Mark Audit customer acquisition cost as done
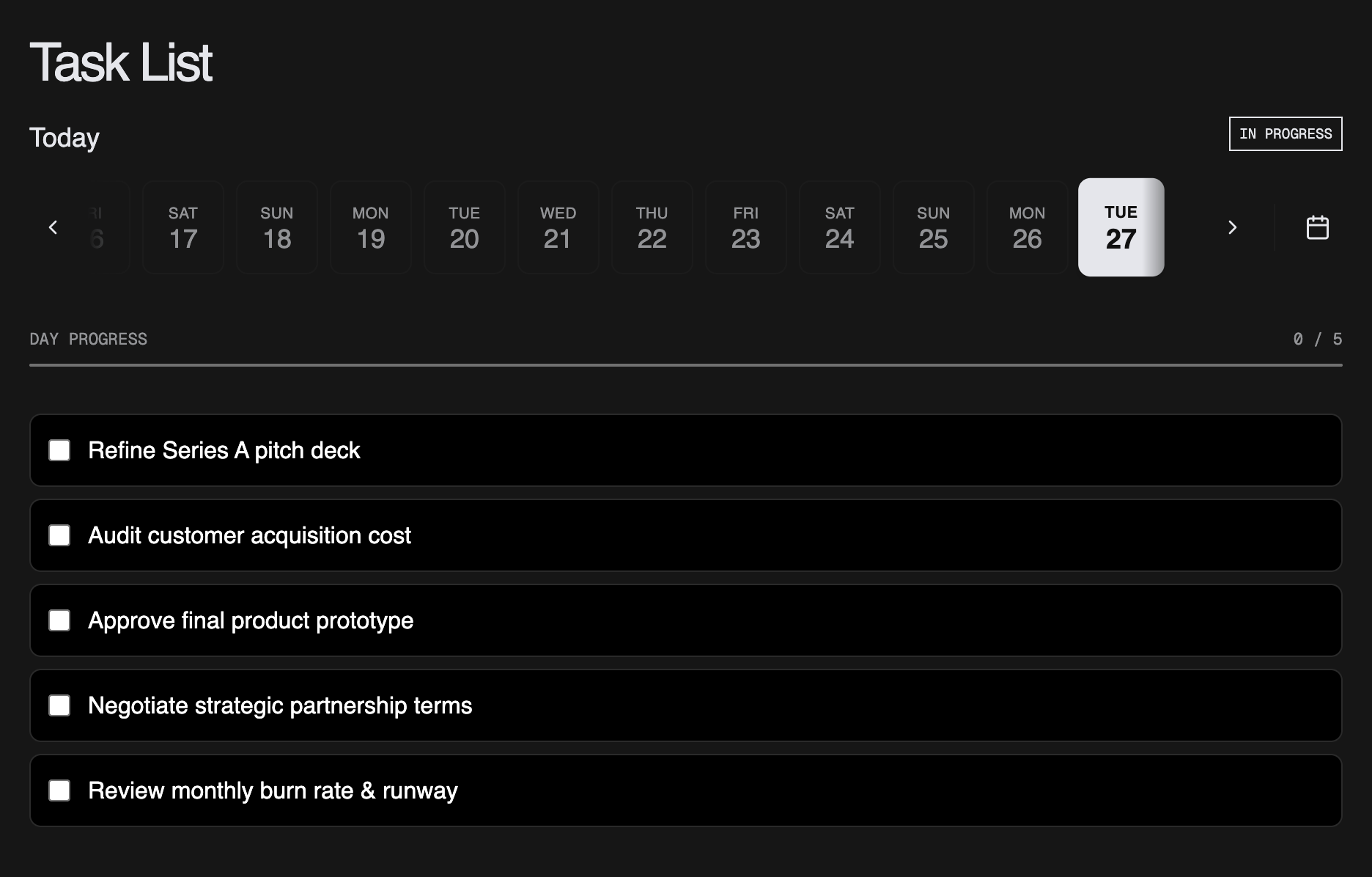The height and width of the screenshot is (877, 1372). coord(59,535)
